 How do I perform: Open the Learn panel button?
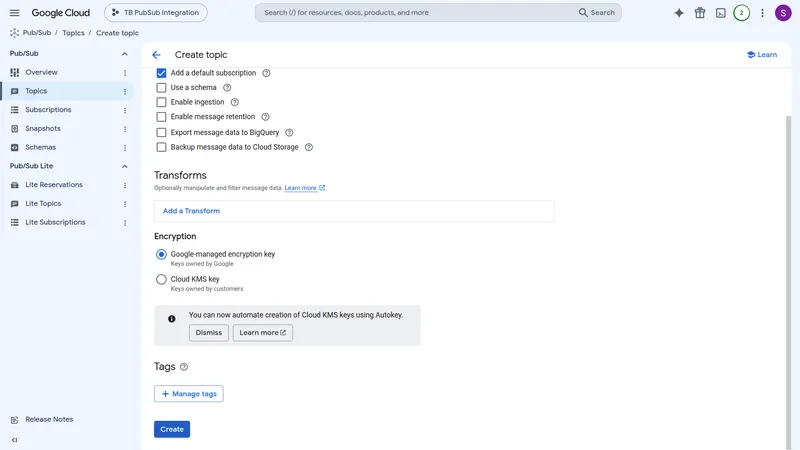pos(762,55)
